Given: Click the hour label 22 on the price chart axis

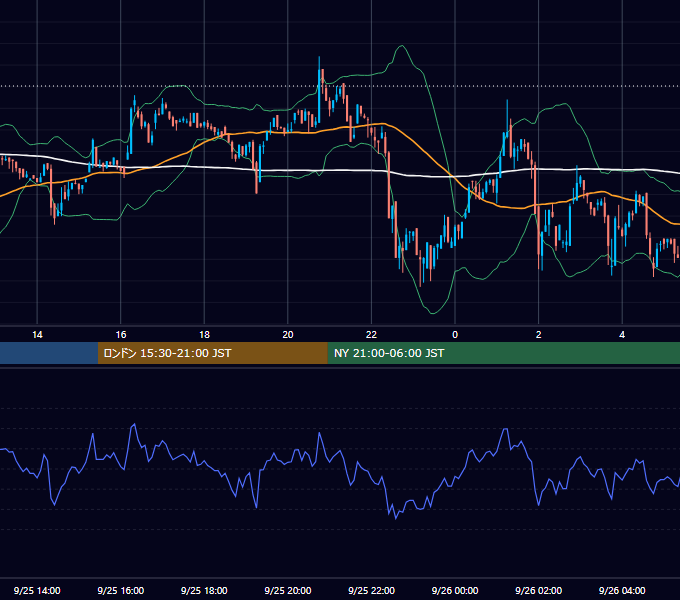Looking at the screenshot, I should pos(372,335).
